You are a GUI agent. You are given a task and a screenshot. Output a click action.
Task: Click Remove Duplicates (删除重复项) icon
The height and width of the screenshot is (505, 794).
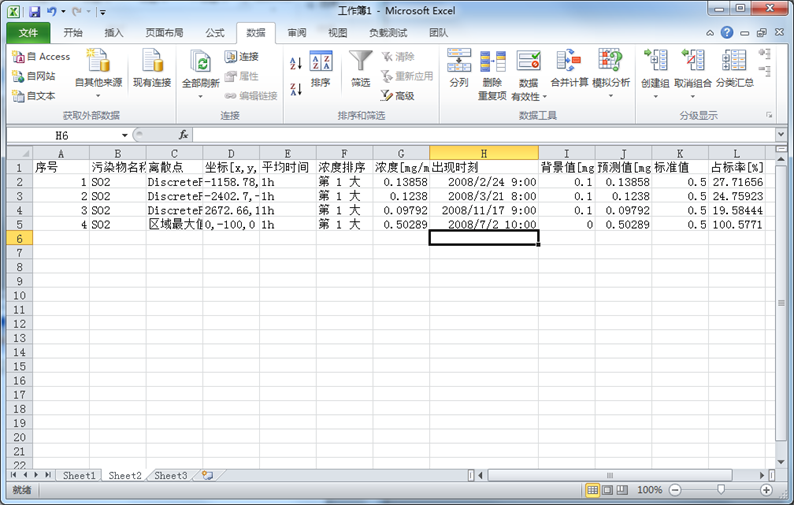[492, 63]
